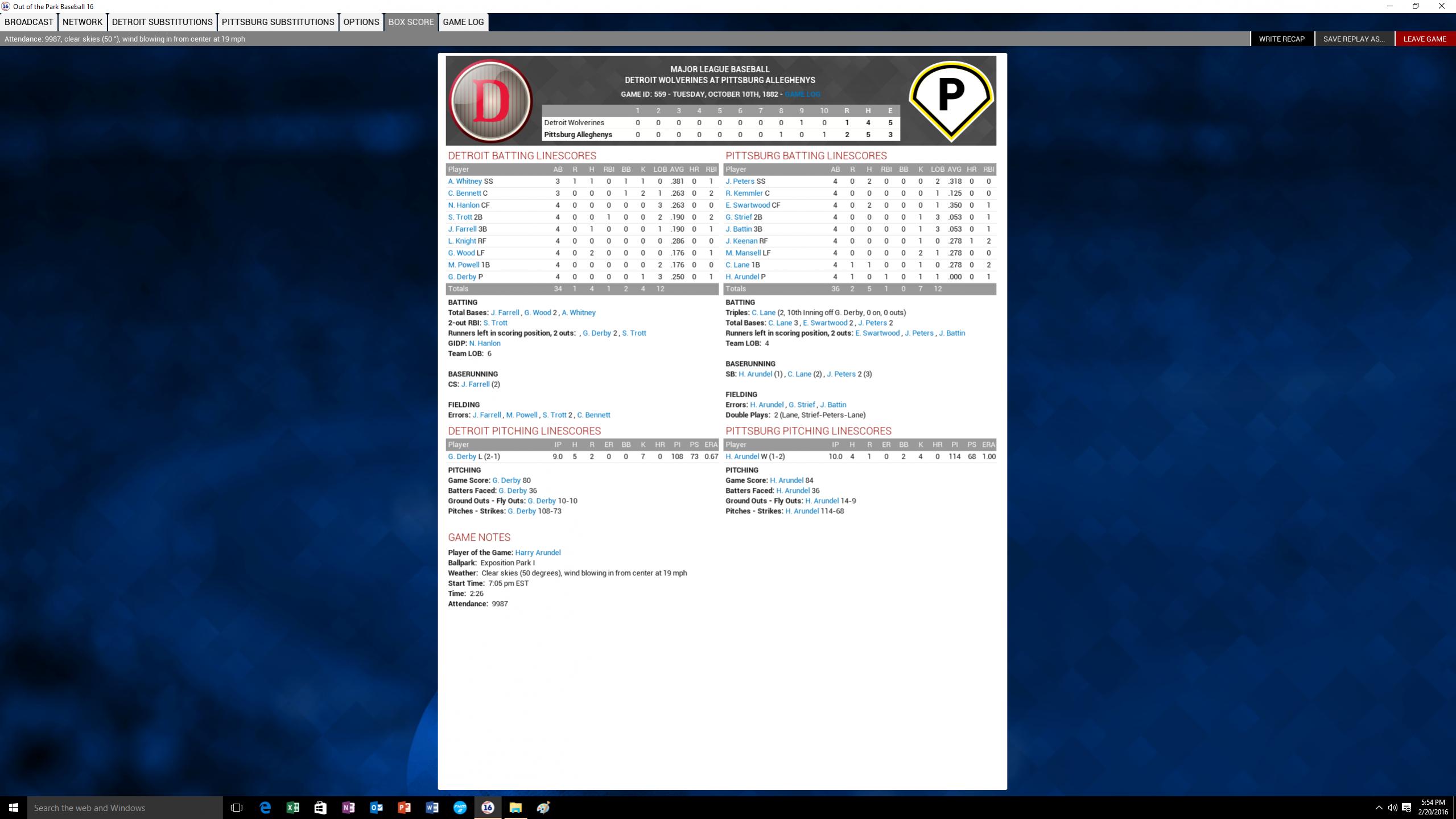The width and height of the screenshot is (1456, 819).
Task: Open OneNote from the taskbar
Action: (x=348, y=807)
